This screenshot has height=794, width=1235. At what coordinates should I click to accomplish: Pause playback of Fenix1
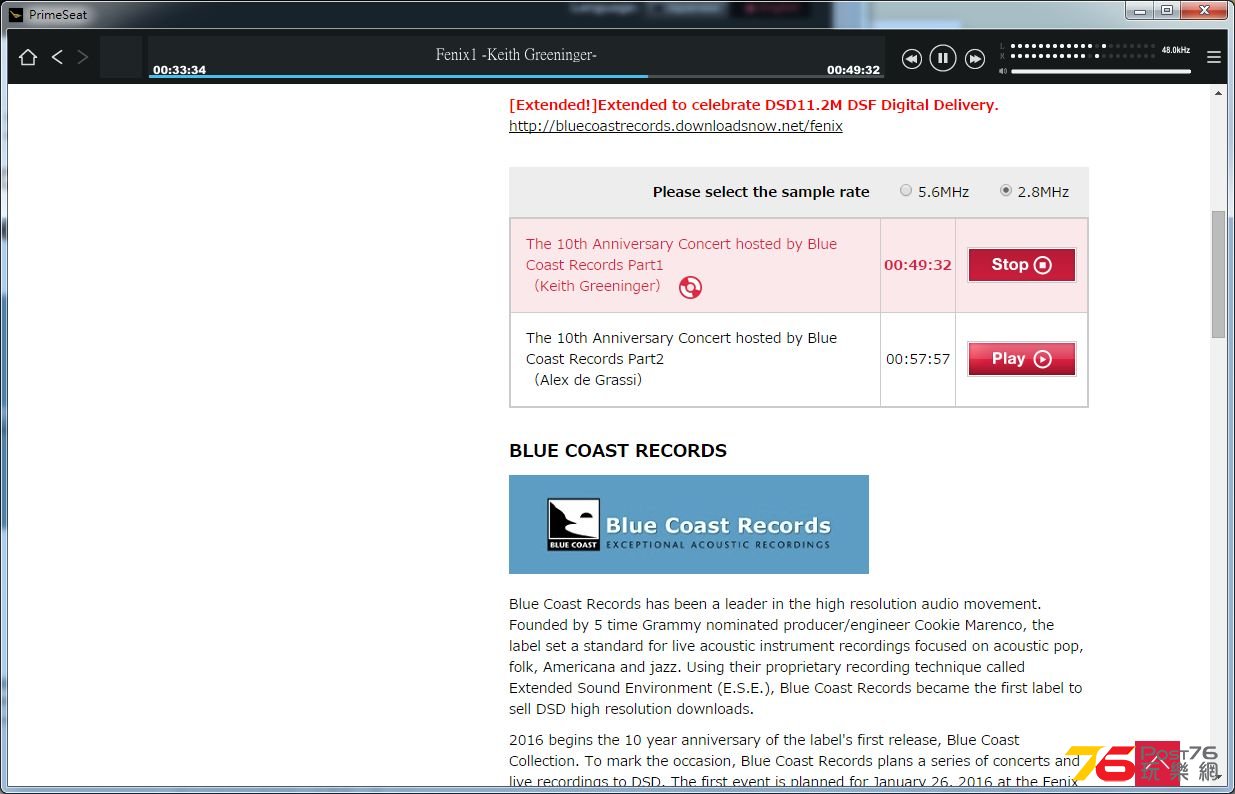[x=943, y=58]
